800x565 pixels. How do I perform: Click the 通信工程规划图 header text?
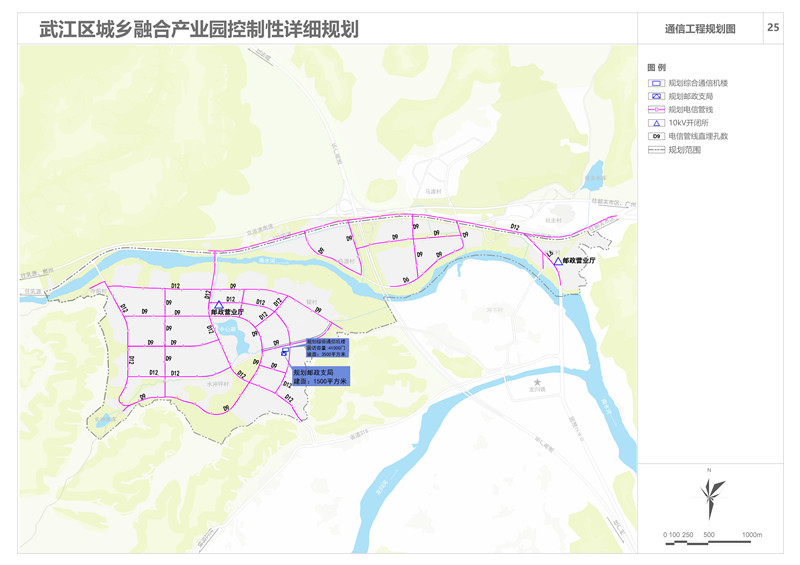coord(700,29)
